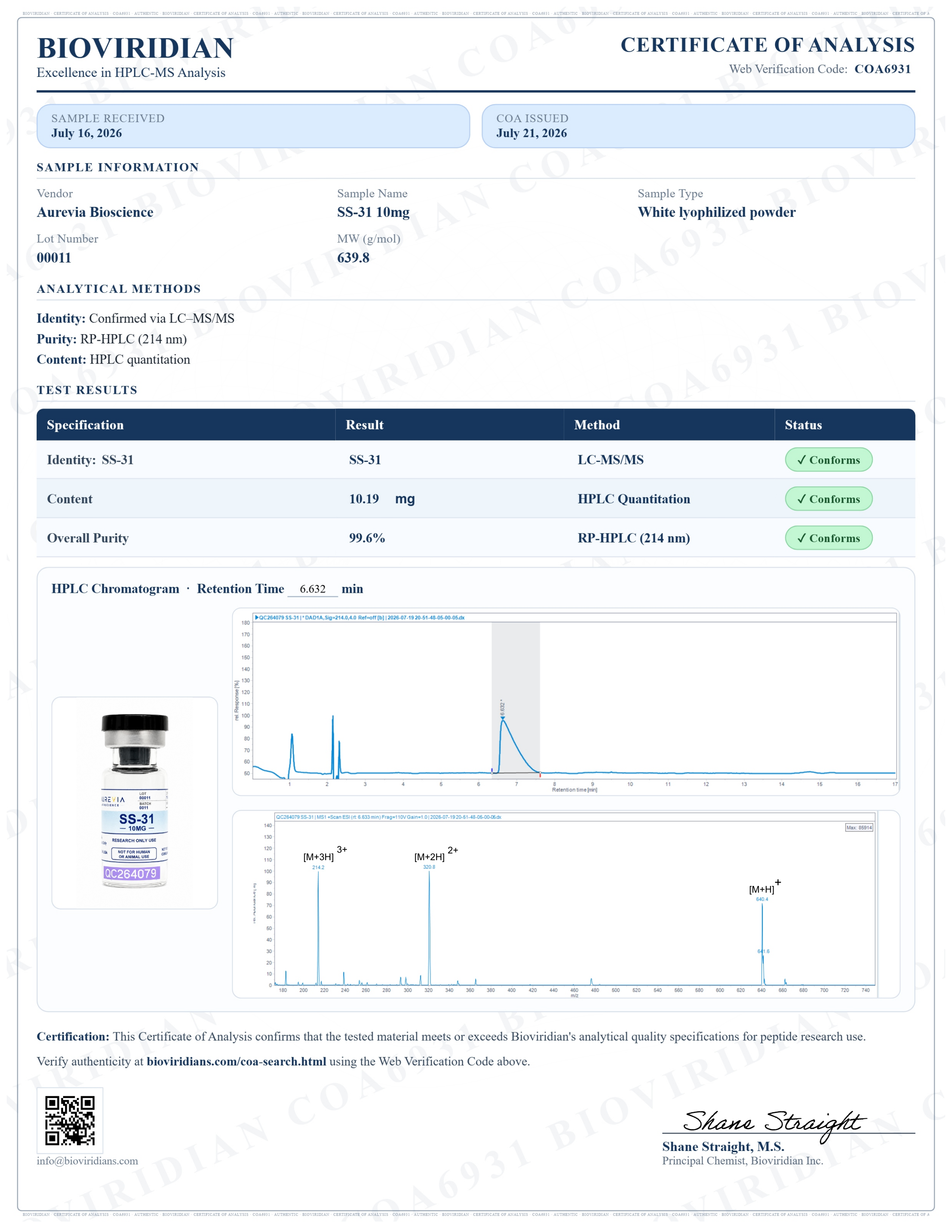Screen dimensions: 952x1232
Task: Click the Content: HPLC quantitation line
Action: 113,359
